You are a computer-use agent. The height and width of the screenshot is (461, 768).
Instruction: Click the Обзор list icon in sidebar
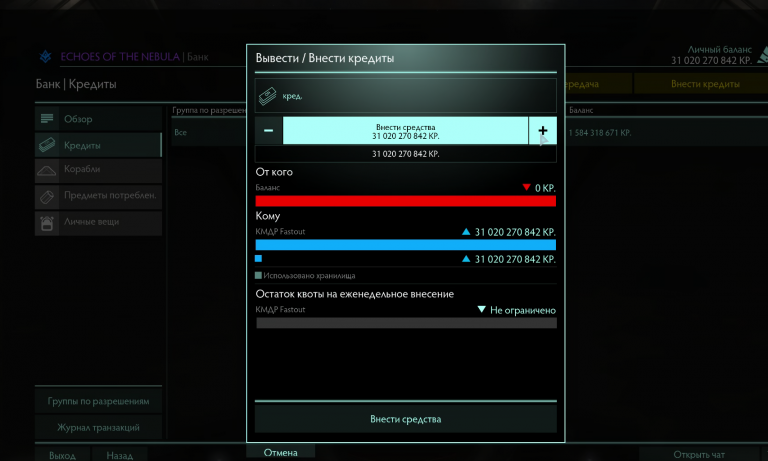tap(47, 119)
